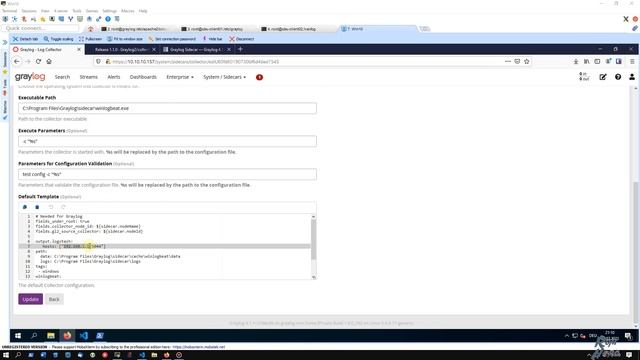The height and width of the screenshot is (360, 640).
Task: Open the MobaXterm Settings menu
Action: 109,11
